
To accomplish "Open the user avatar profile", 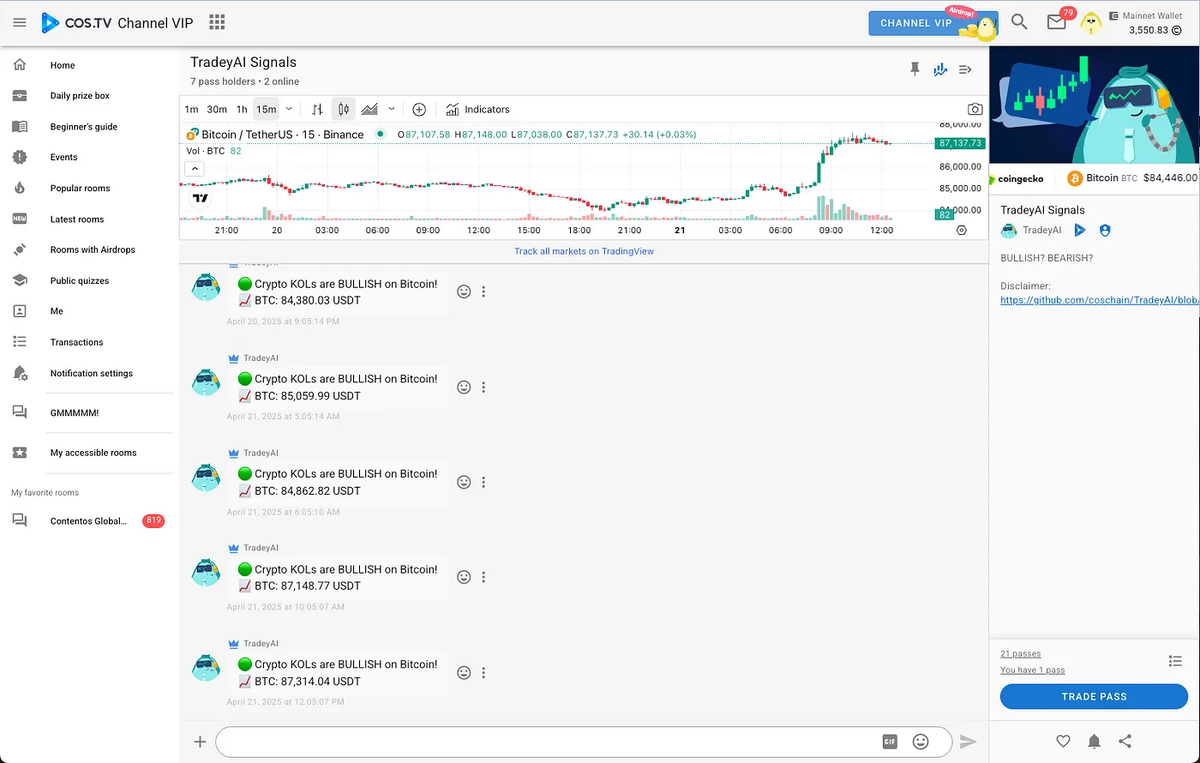I will 1093,23.
